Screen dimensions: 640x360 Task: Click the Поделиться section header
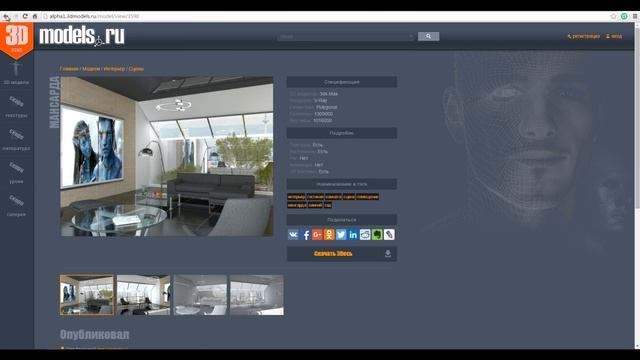342,220
